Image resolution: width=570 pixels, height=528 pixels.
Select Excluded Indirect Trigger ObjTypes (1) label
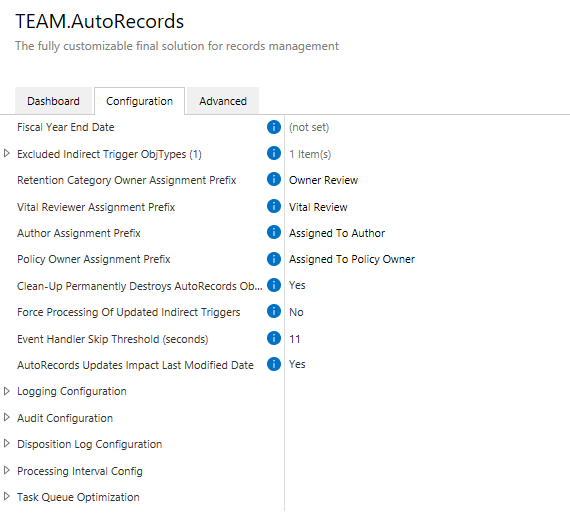click(109, 154)
